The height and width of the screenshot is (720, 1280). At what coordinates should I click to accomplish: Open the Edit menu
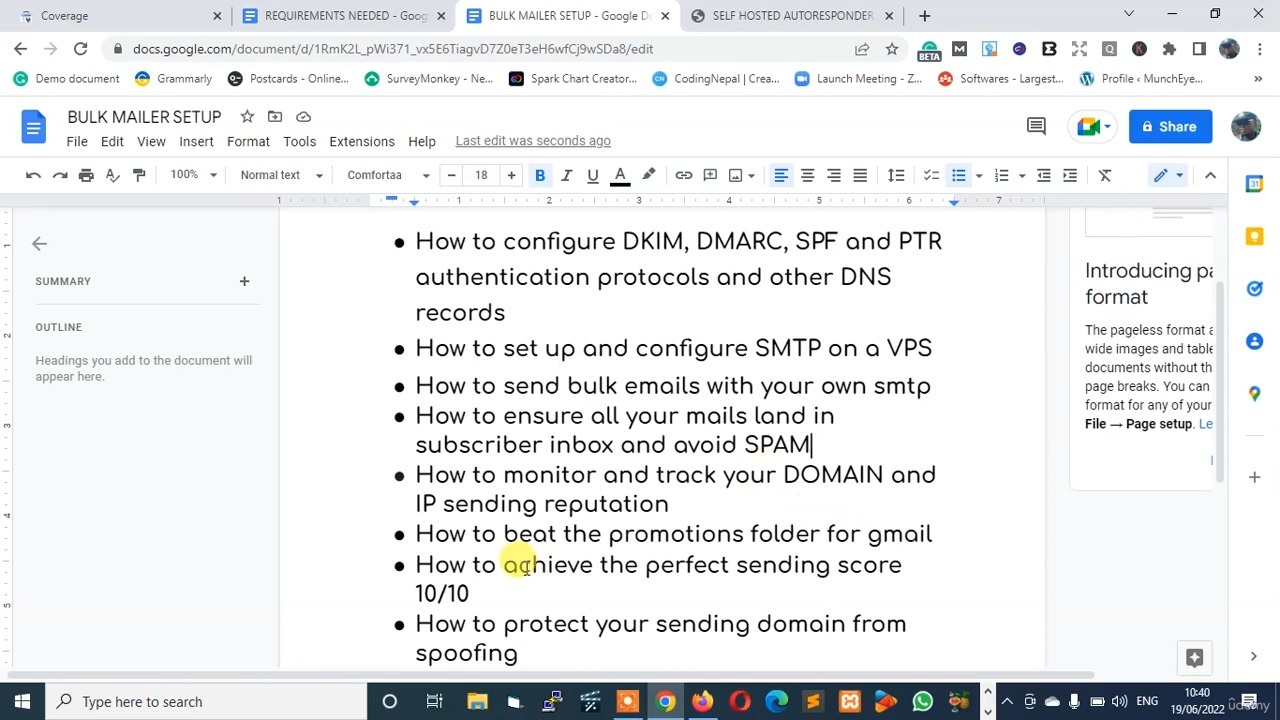[112, 141]
